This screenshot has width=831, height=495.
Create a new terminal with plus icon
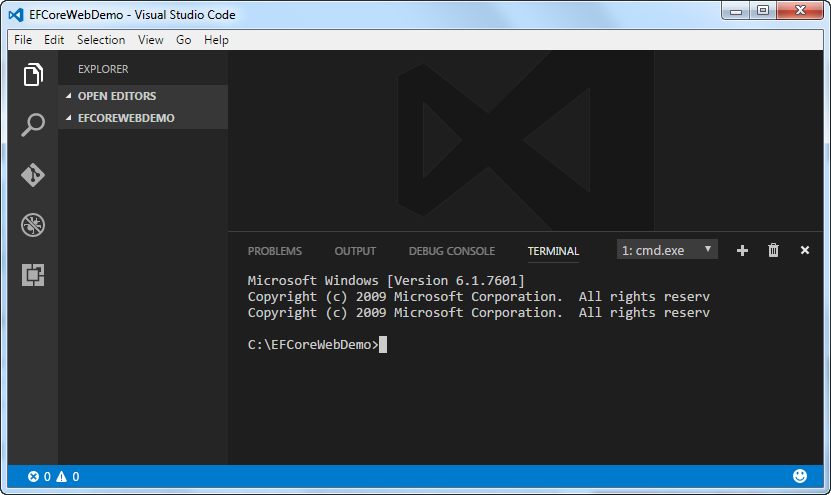click(x=742, y=250)
